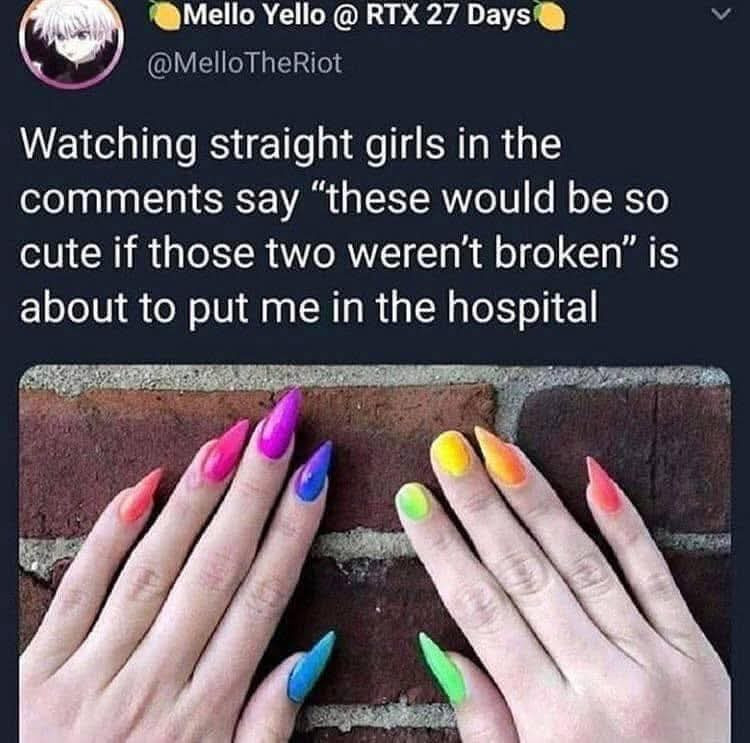Click the green thumb nail in photo

pyautogui.click(x=441, y=668)
